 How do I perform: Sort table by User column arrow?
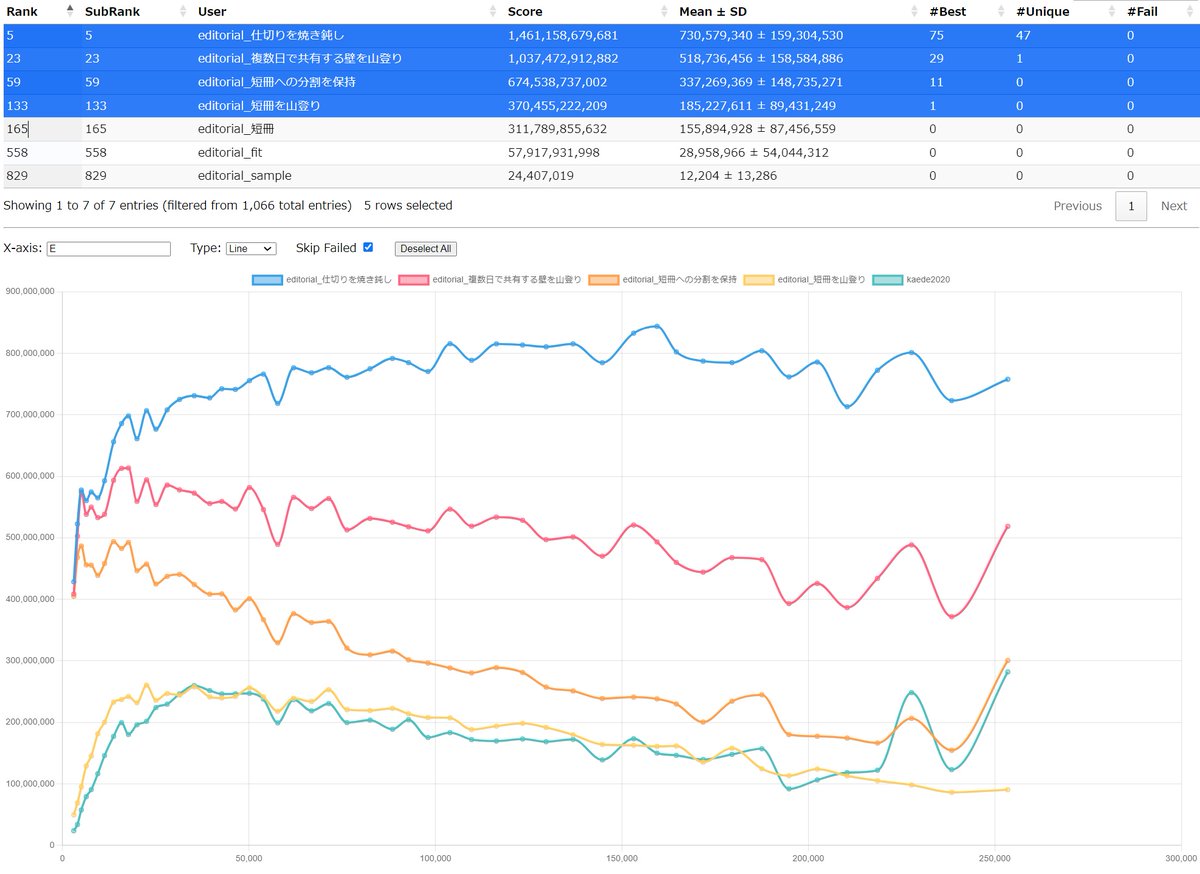point(494,11)
